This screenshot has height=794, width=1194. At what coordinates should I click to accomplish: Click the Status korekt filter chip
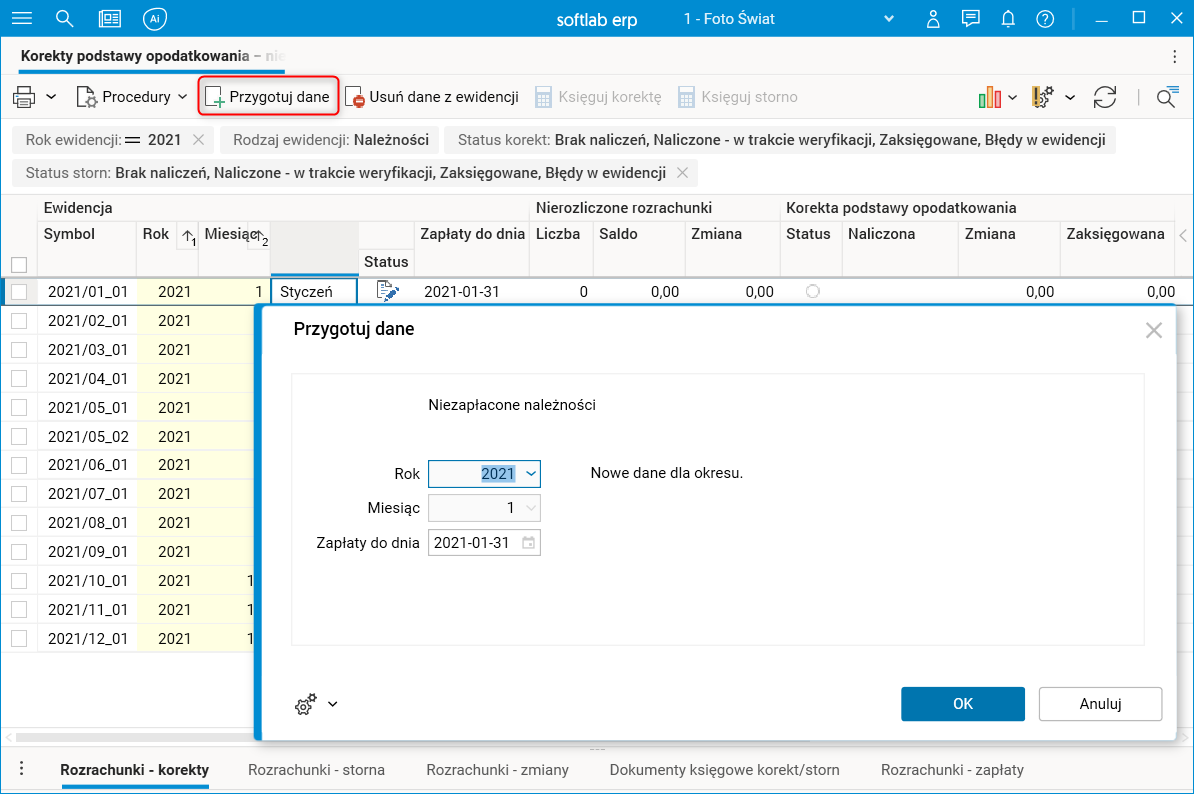tap(781, 139)
